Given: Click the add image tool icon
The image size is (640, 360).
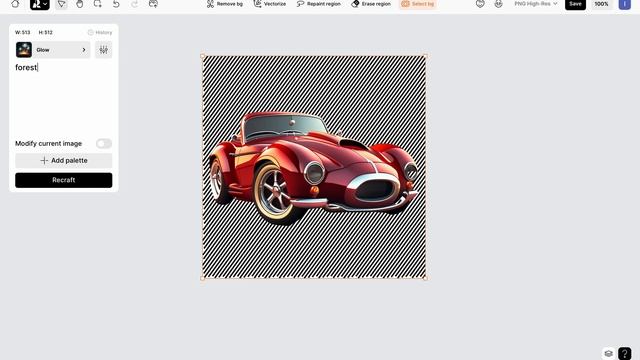Looking at the screenshot, I should coord(153,4).
